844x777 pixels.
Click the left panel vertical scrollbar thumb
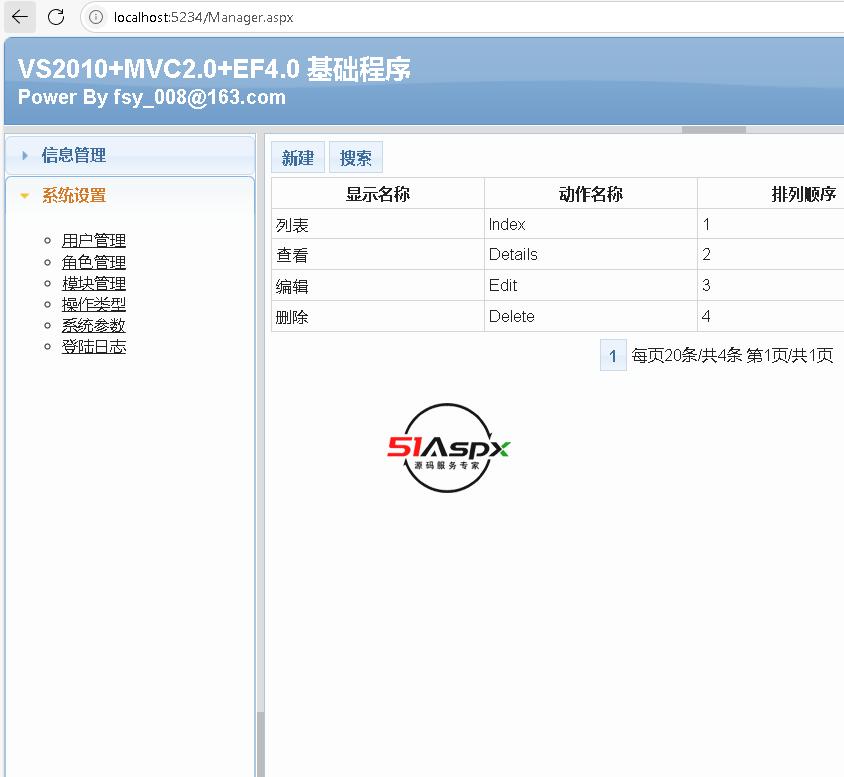(261, 744)
